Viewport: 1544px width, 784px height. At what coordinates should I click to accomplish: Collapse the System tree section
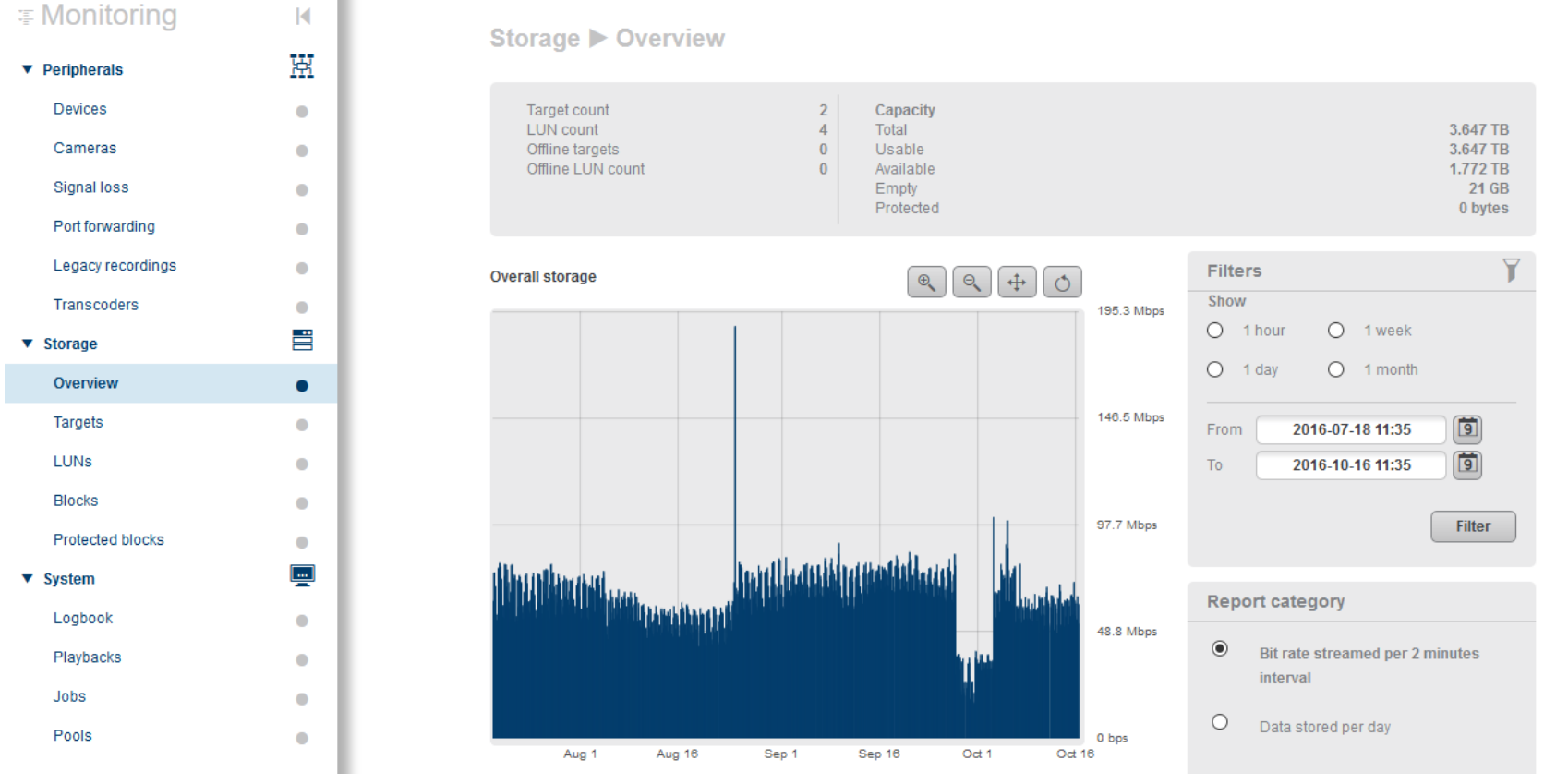[x=28, y=579]
